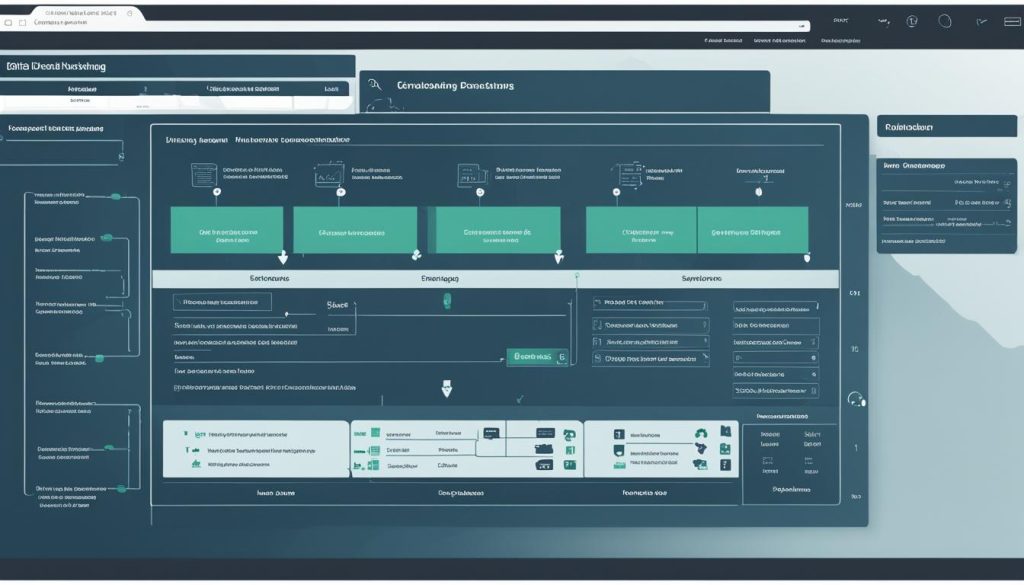Viewport: 1024px width, 585px height.
Task: Click the magnifier search icon in the header panel
Action: 374,84
